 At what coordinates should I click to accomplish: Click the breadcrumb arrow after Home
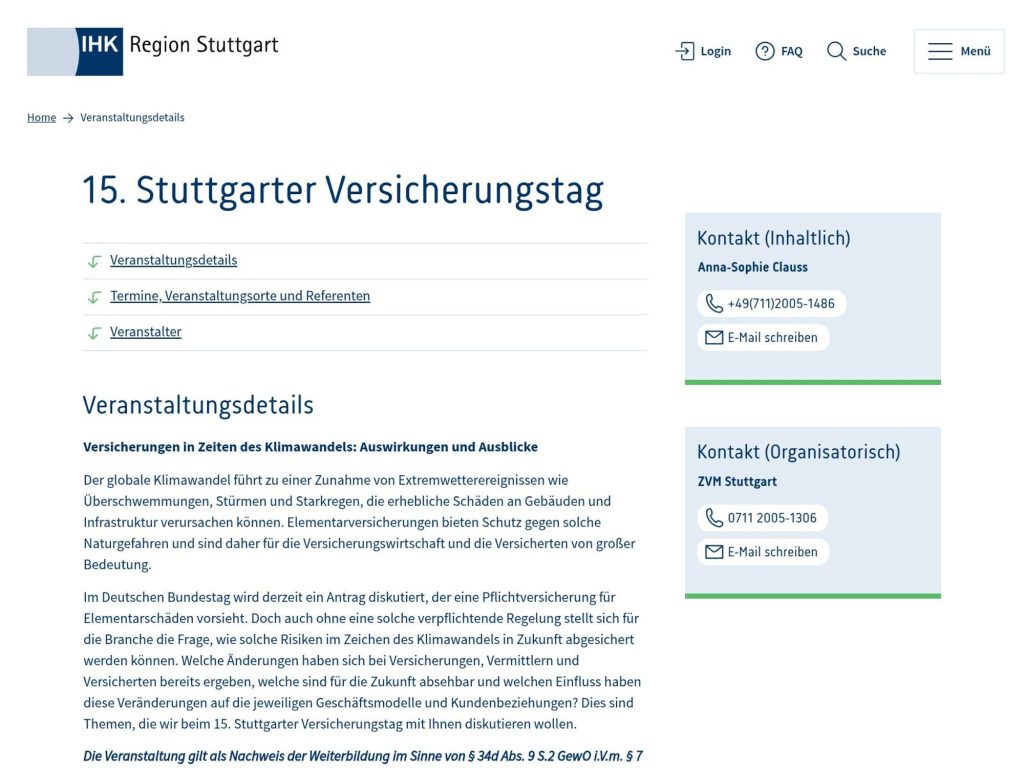pyautogui.click(x=67, y=117)
